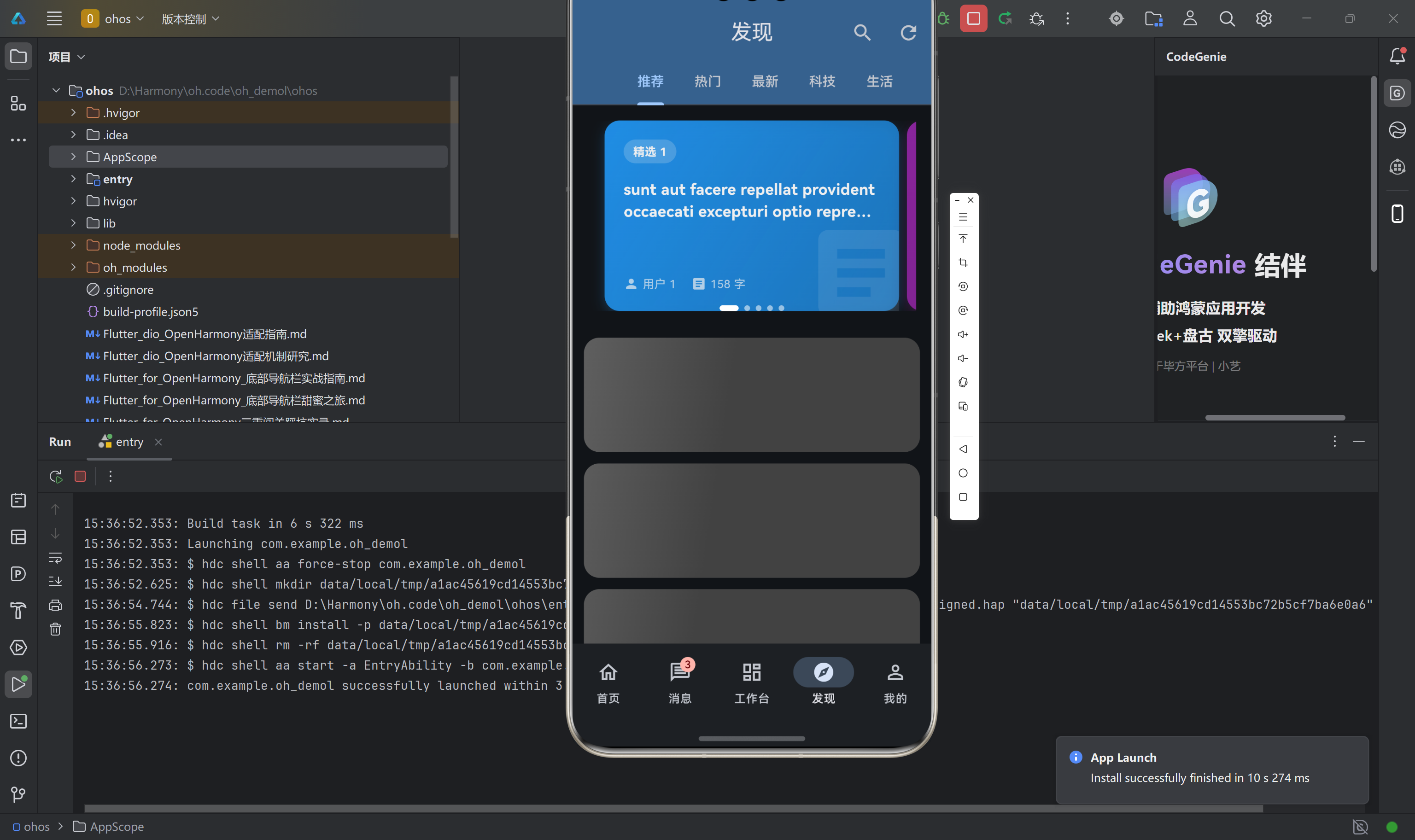This screenshot has width=1415, height=840.
Task: Toggle the CodeGenie side panel button
Action: point(1397,93)
